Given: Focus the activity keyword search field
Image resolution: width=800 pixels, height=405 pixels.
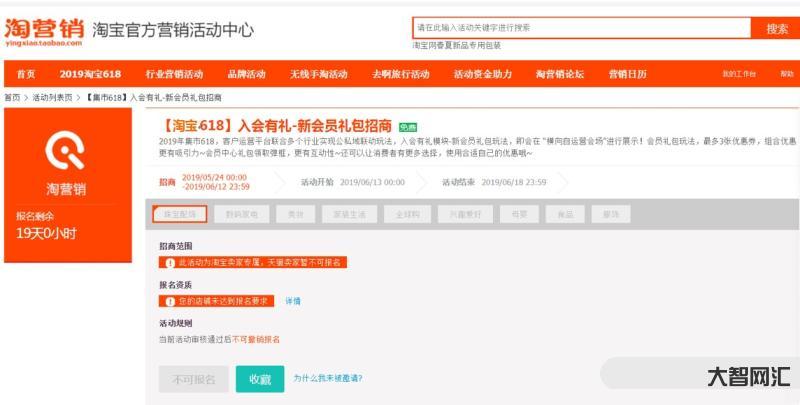Looking at the screenshot, I should pos(580,28).
